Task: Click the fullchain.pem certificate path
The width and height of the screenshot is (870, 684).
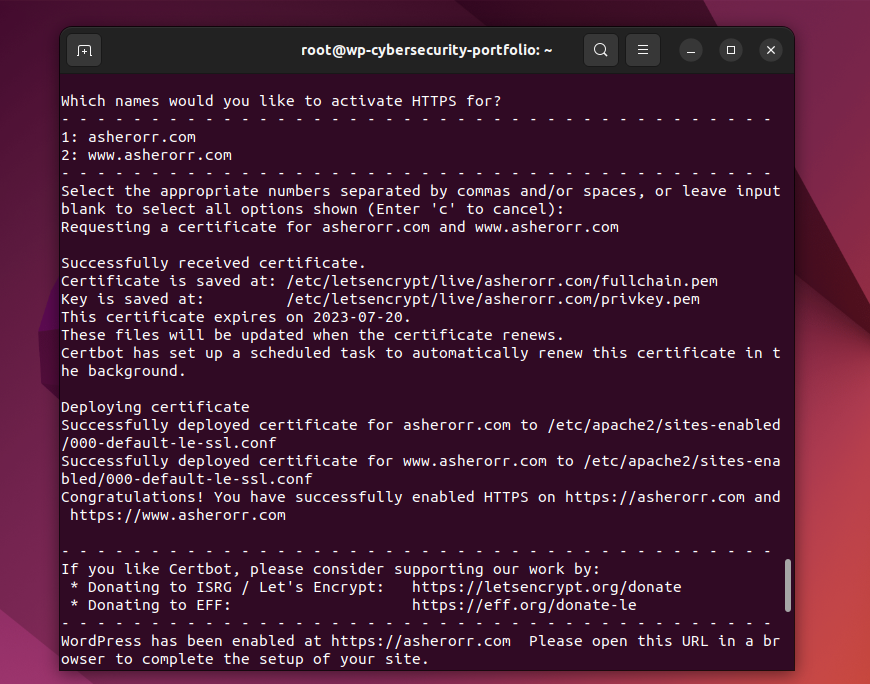Action: pos(502,281)
